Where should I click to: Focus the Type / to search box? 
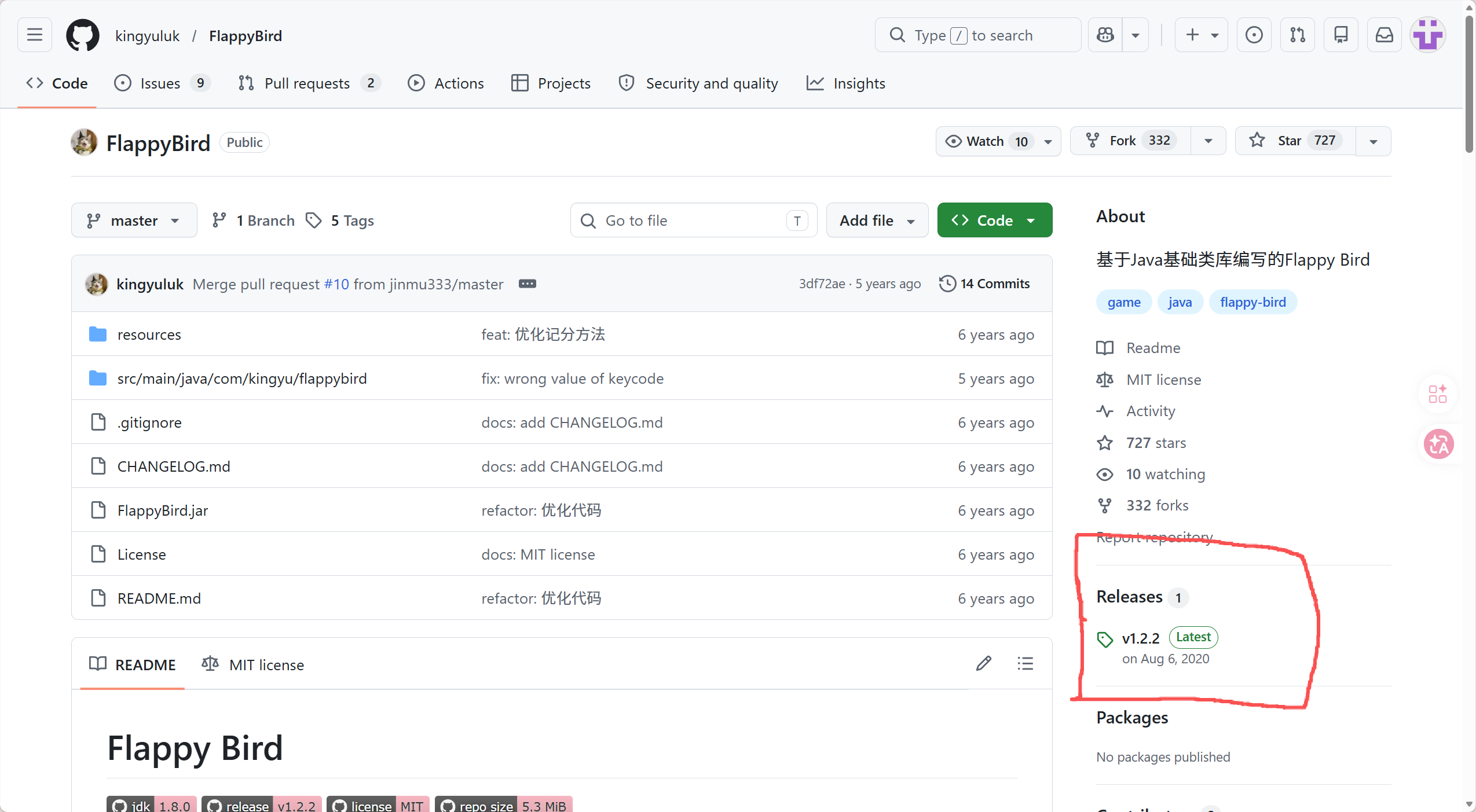tap(977, 35)
